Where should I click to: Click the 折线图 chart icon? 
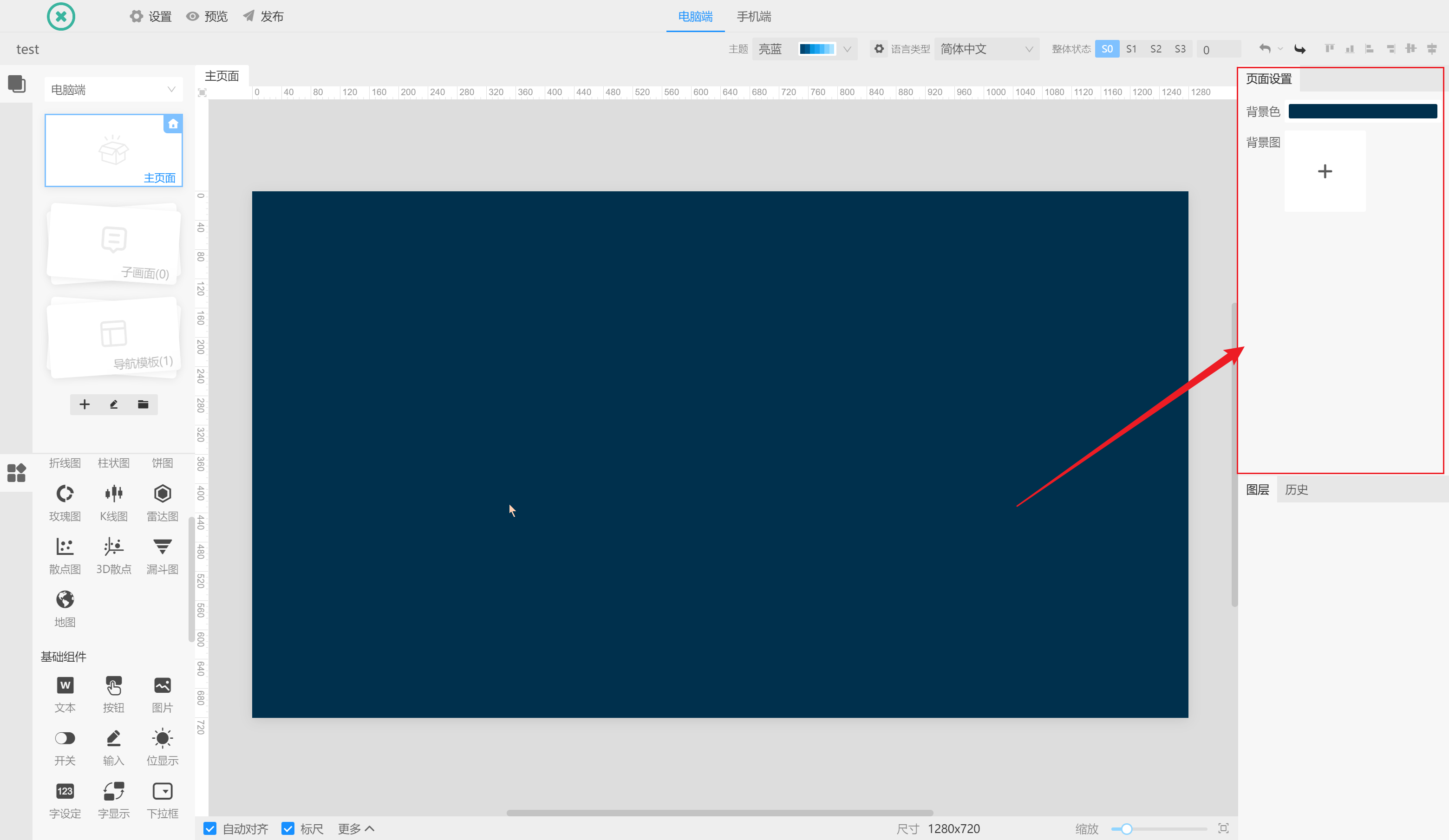[x=64, y=462]
